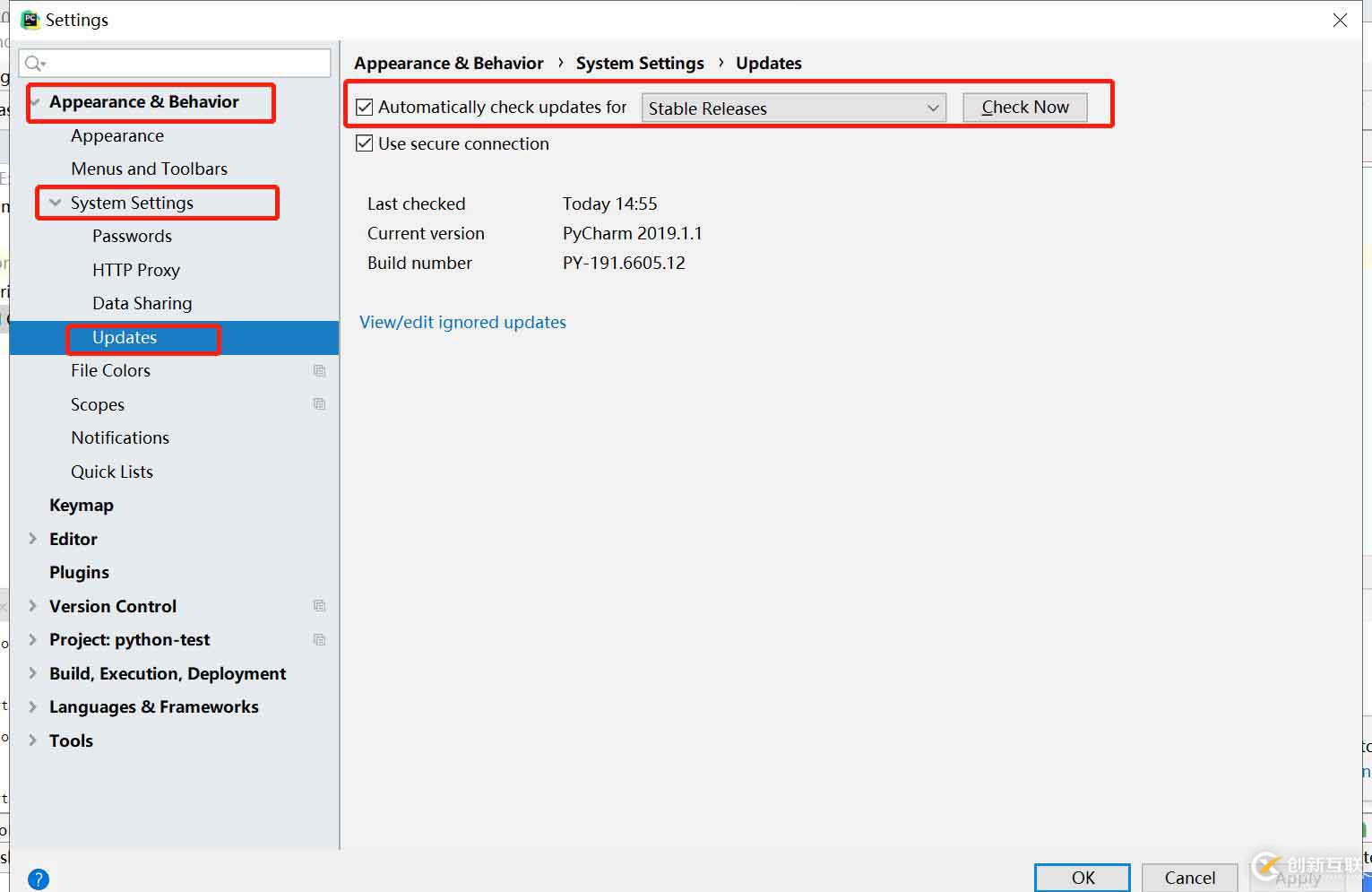Click the Current version label
This screenshot has width=1372, height=892.
(x=426, y=233)
